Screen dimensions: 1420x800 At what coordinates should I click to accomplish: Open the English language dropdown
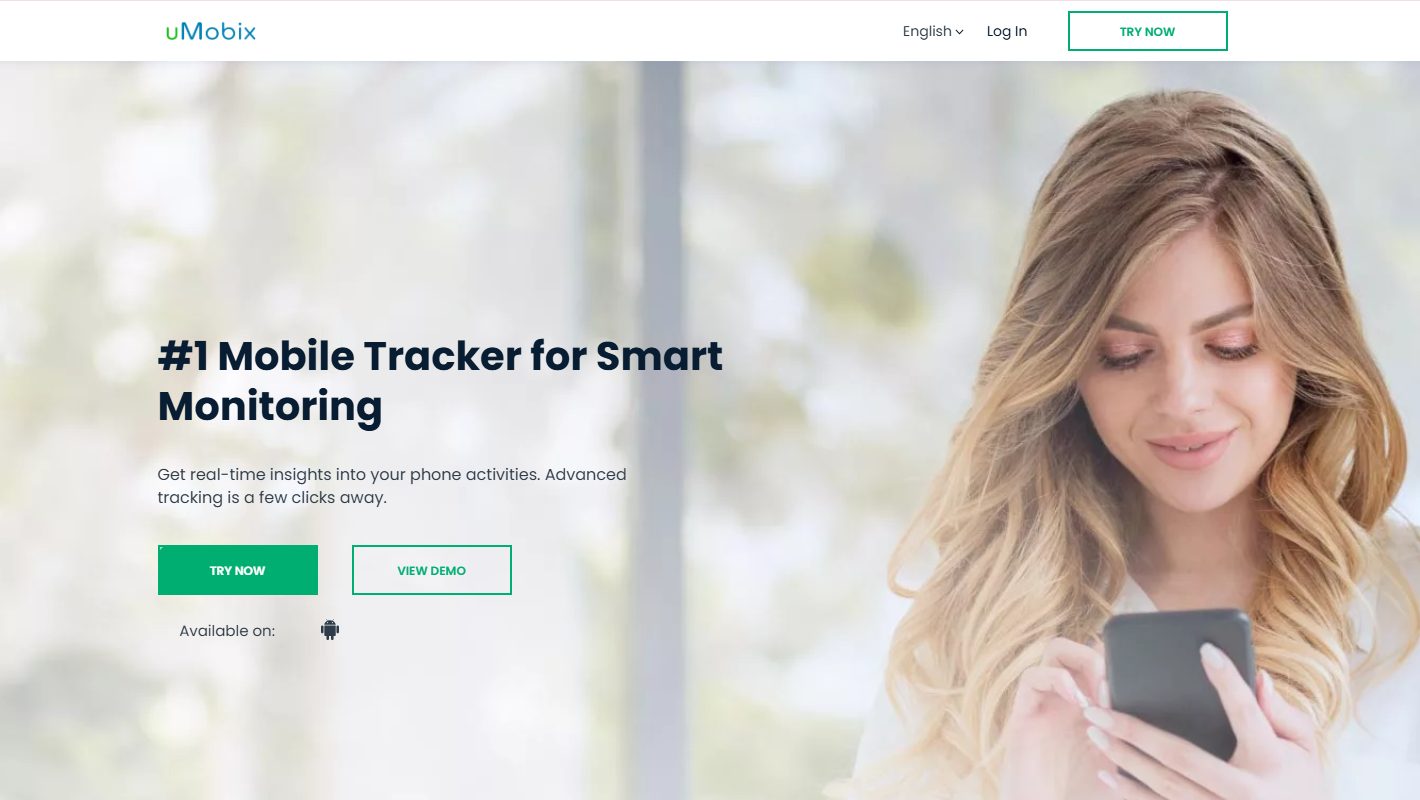click(x=933, y=31)
